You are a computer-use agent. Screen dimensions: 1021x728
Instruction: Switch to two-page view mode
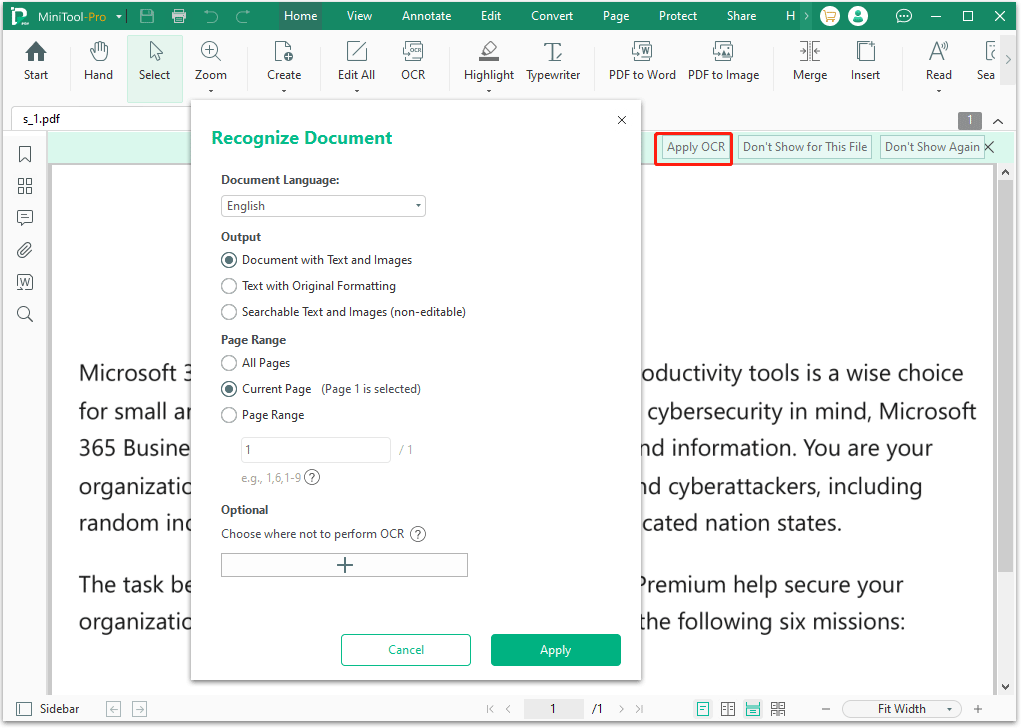tap(728, 709)
